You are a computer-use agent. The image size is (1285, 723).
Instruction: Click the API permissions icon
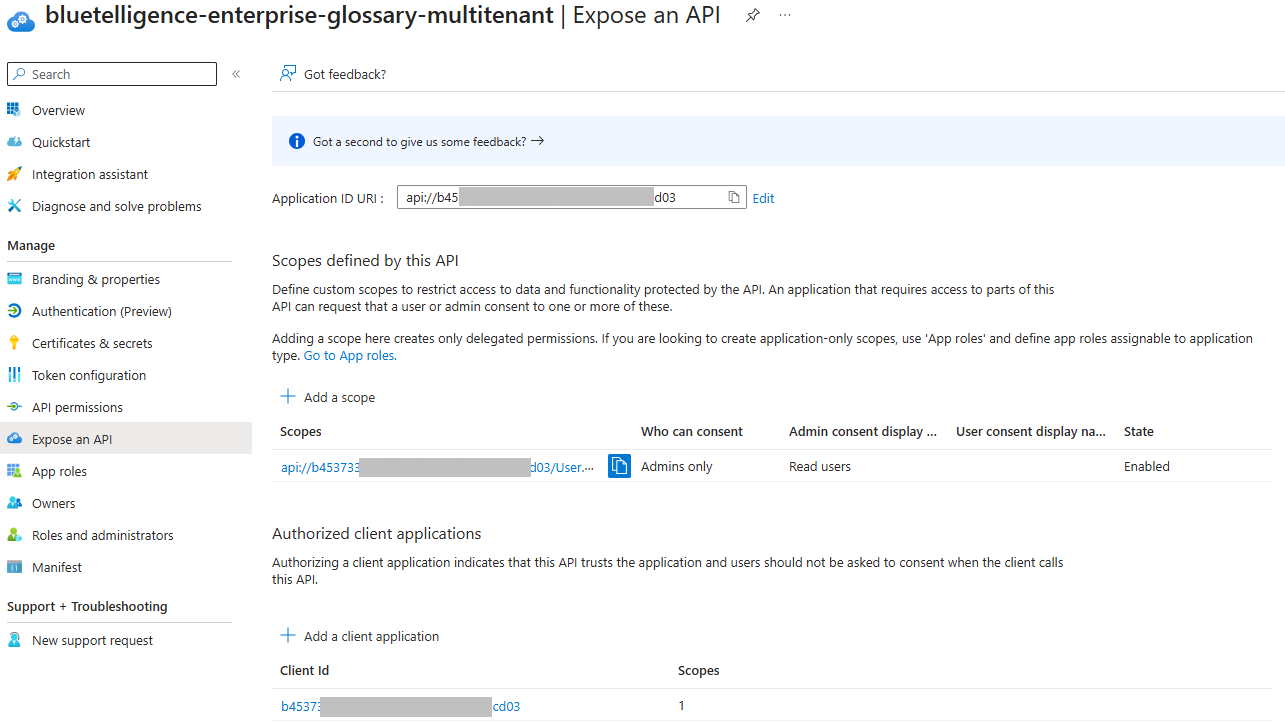tap(14, 407)
